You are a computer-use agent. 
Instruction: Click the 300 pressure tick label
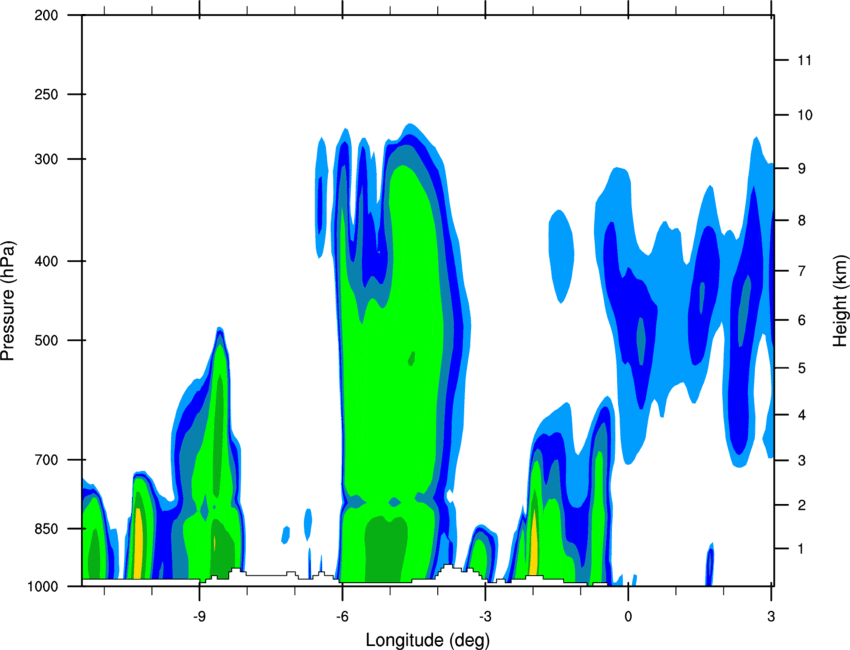click(x=46, y=159)
